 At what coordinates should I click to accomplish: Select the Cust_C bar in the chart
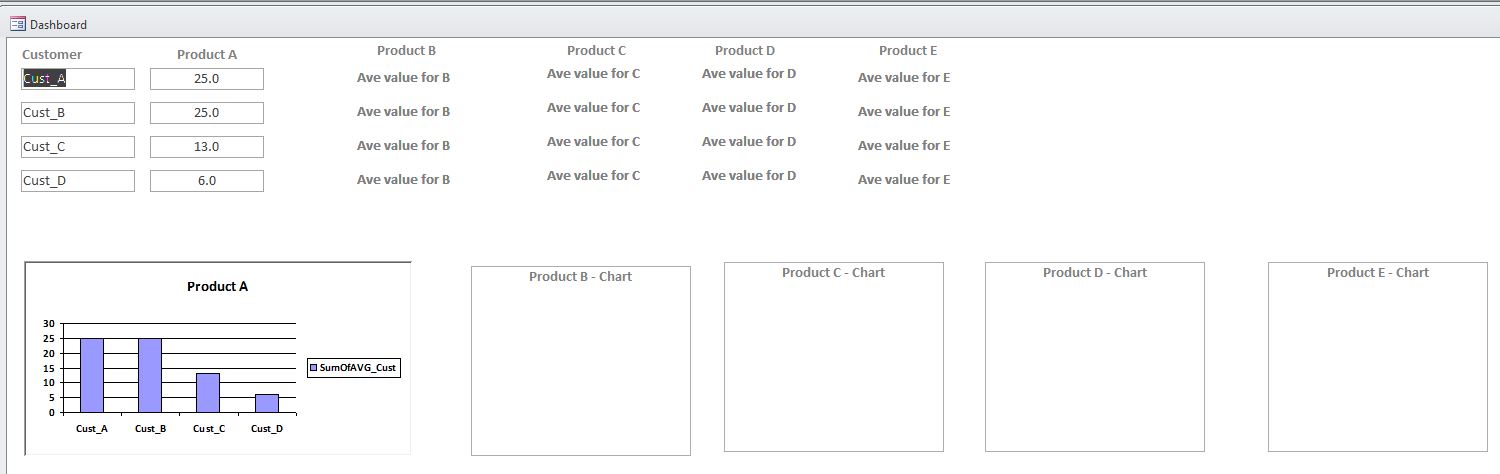click(x=208, y=392)
